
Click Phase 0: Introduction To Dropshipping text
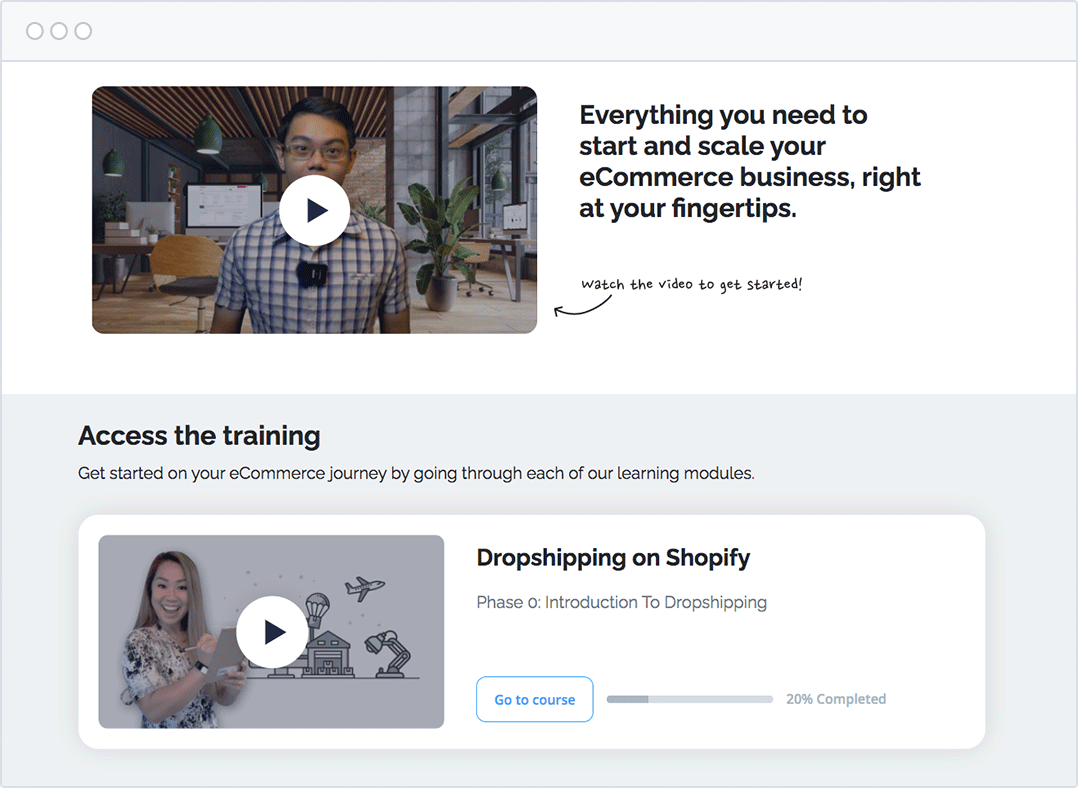622,602
